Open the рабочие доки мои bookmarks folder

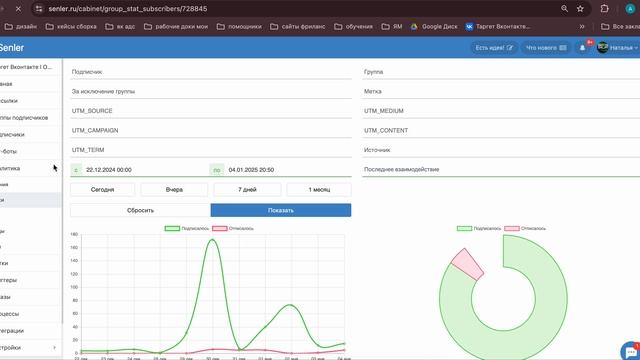tap(176, 27)
